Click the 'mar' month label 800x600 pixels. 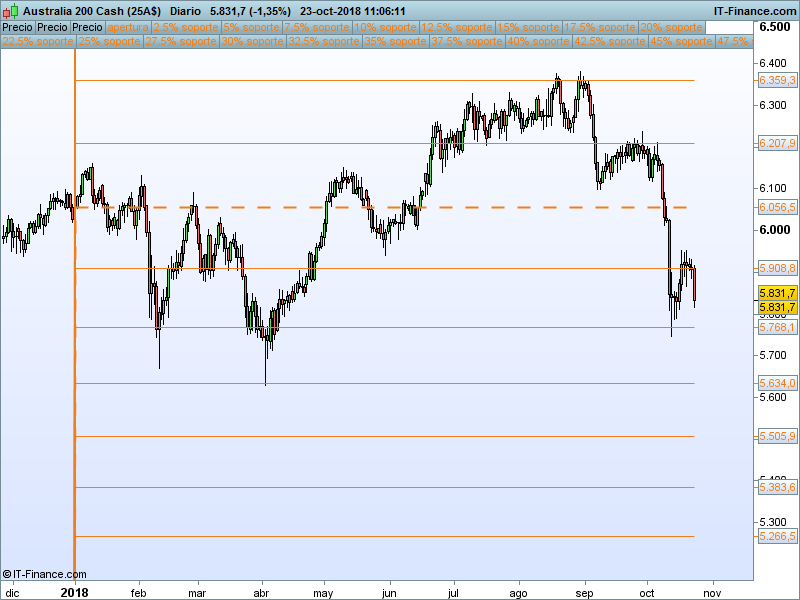197,593
